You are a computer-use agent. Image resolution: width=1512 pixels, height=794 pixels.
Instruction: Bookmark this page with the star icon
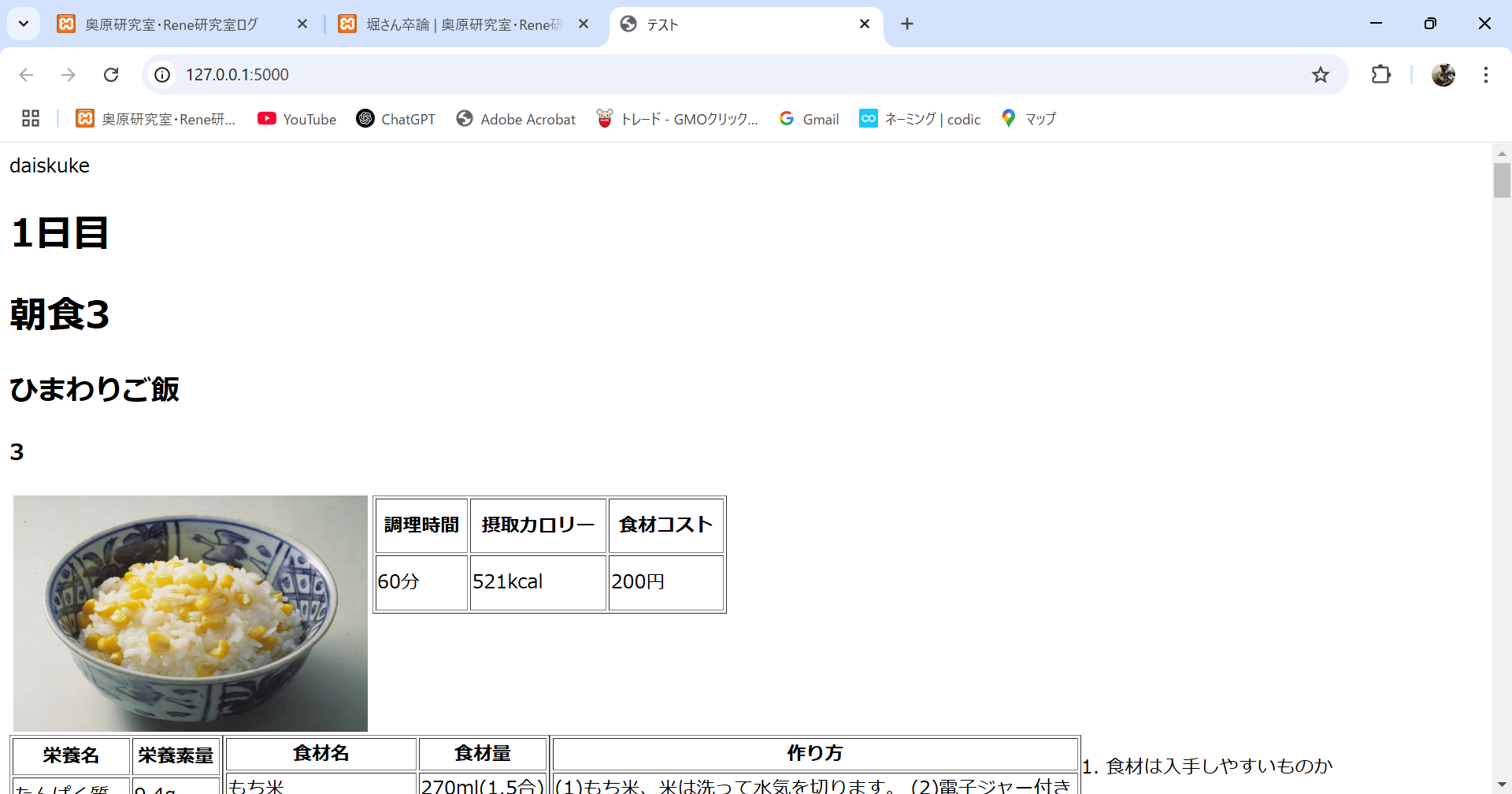[1321, 74]
